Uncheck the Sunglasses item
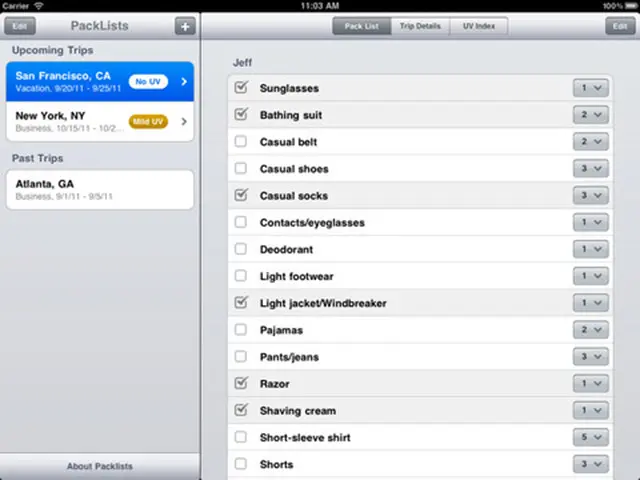This screenshot has width=640, height=480. coord(240,88)
